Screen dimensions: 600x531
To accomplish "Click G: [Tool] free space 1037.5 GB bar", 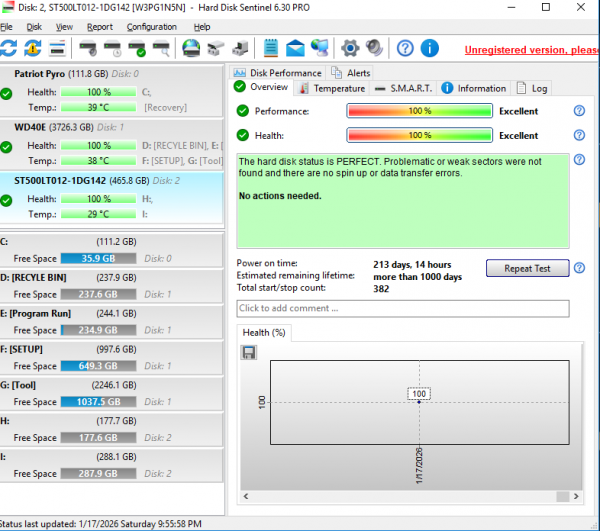I will pyautogui.click(x=98, y=402).
